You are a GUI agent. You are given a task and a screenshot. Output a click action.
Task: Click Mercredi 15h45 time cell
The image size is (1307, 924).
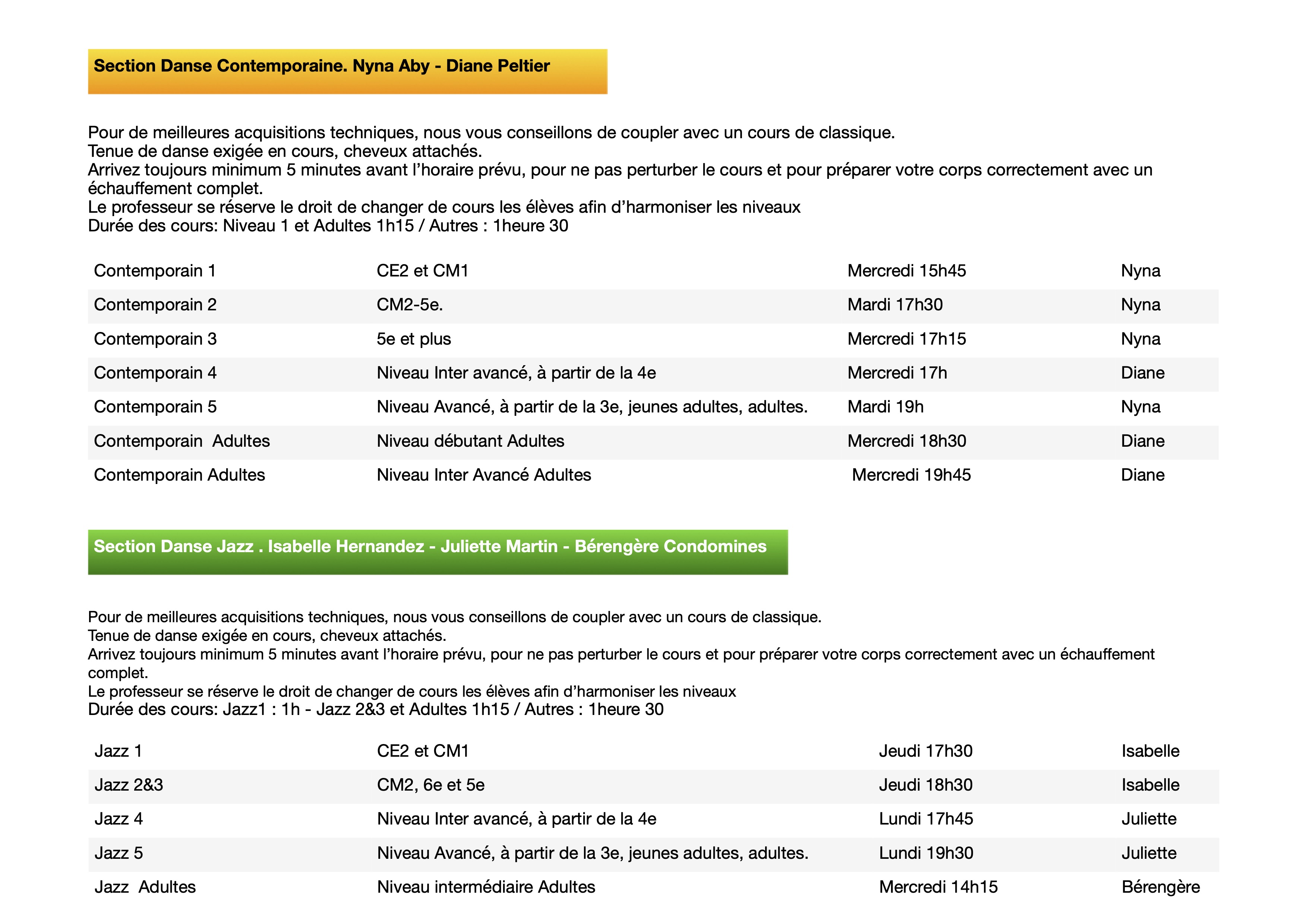coord(906,271)
